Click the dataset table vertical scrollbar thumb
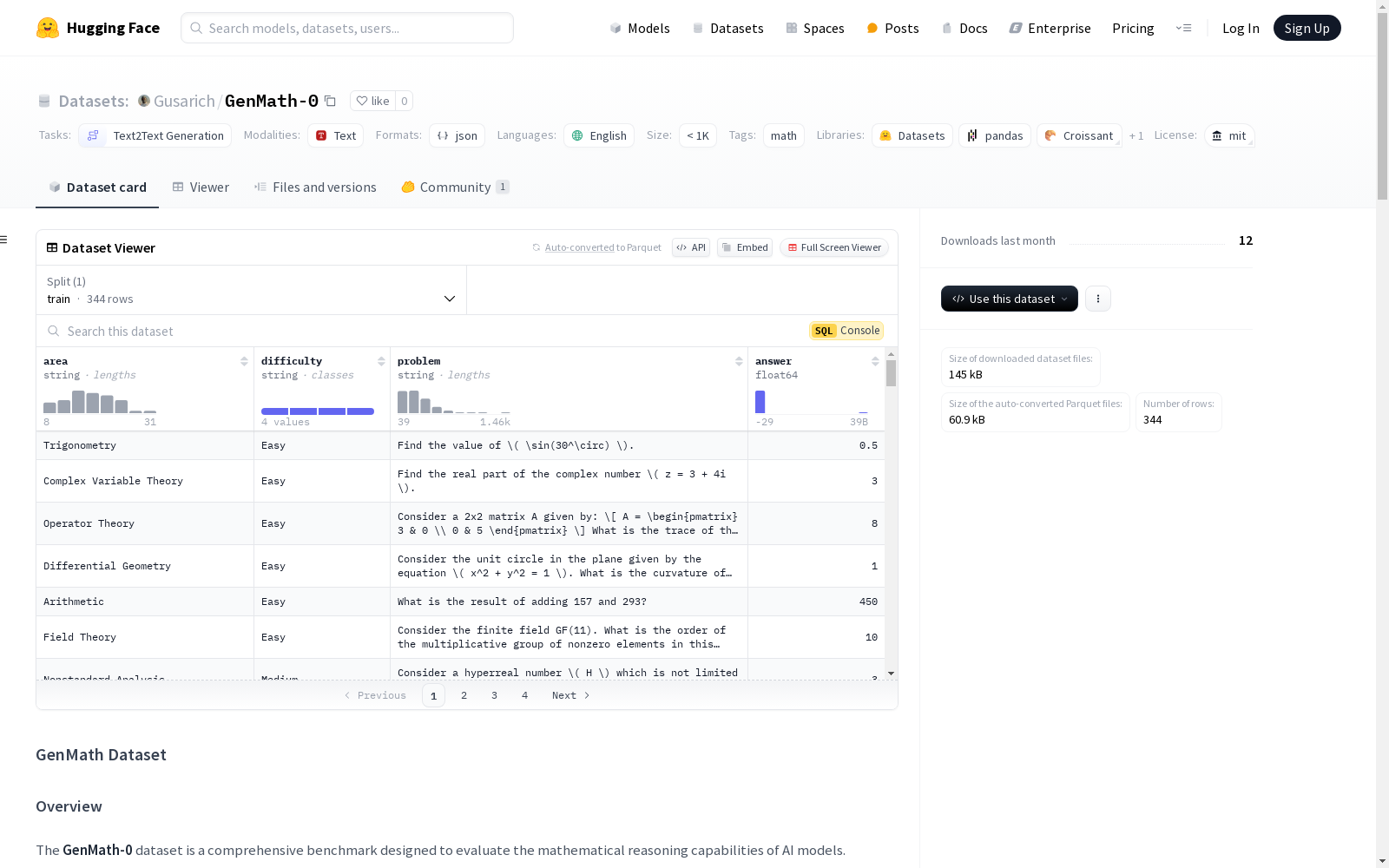This screenshot has width=1389, height=868. (891, 373)
